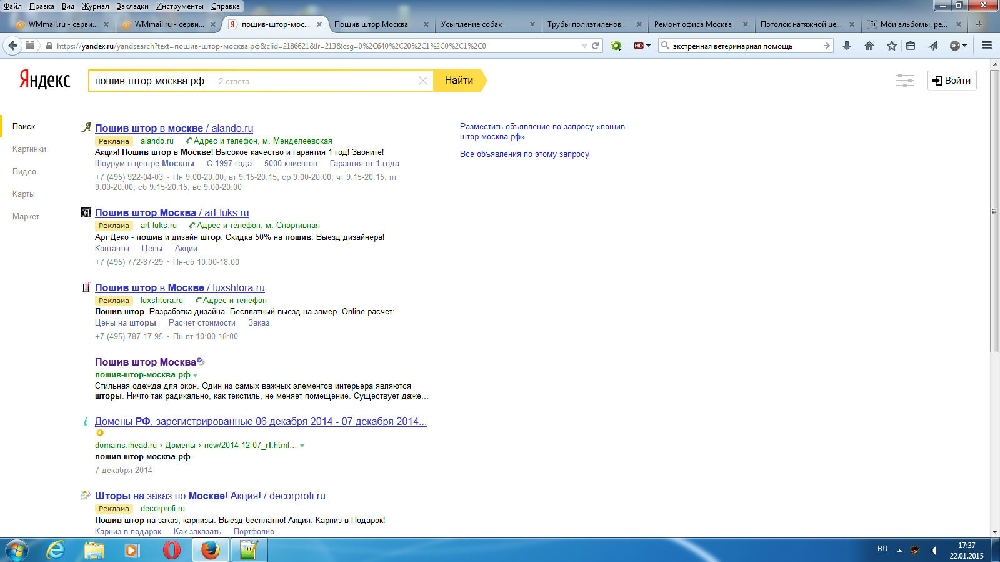Click the Цены на шторы sitelink
This screenshot has width=1000, height=562.
pos(126,323)
